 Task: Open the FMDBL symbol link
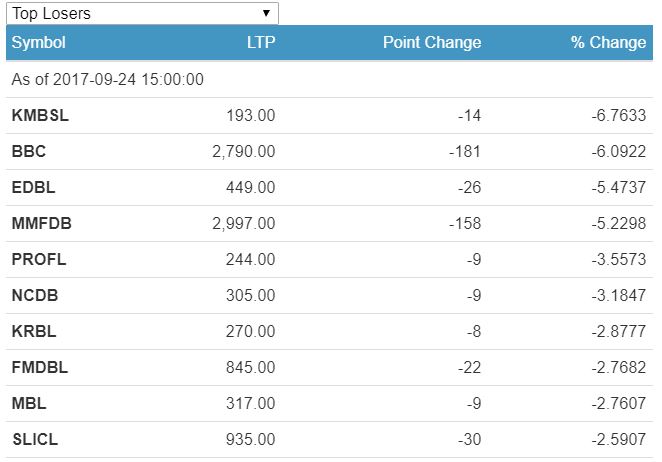point(40,368)
